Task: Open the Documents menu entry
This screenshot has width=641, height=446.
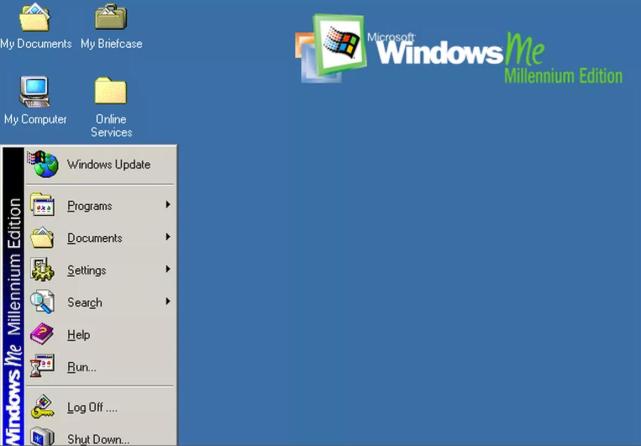Action: [101, 238]
